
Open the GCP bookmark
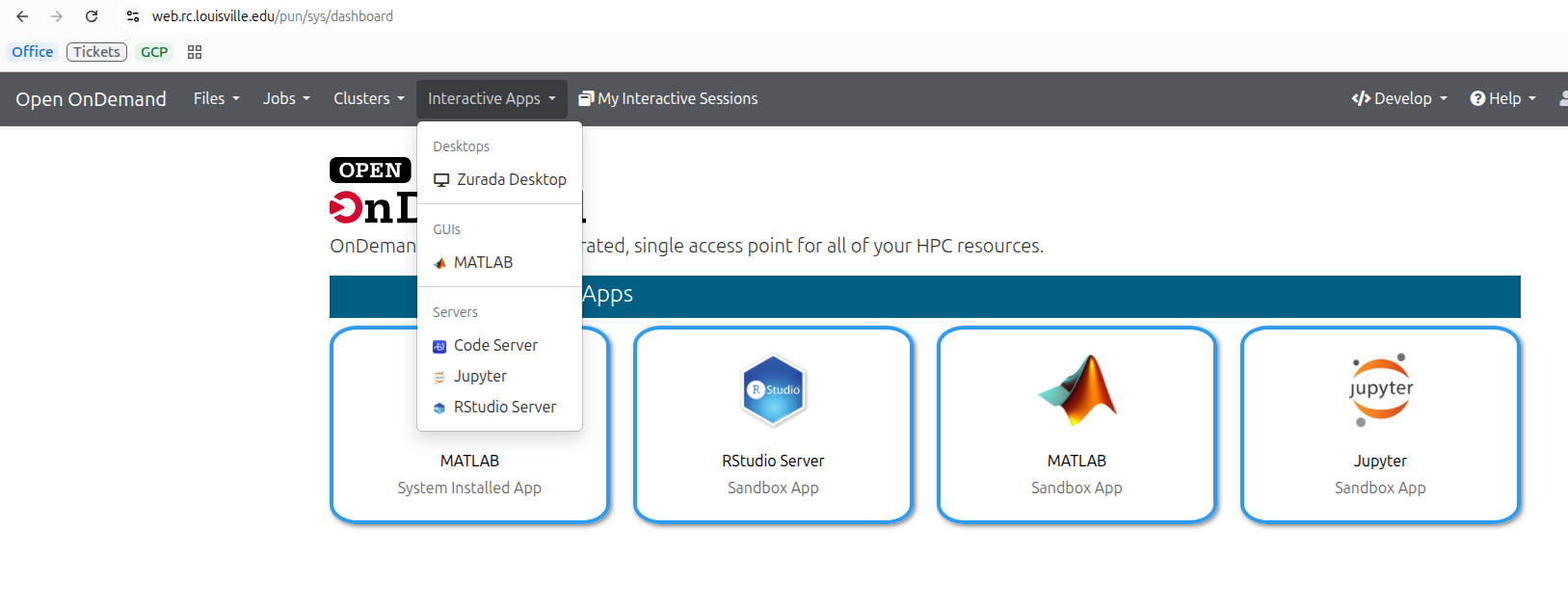154,52
